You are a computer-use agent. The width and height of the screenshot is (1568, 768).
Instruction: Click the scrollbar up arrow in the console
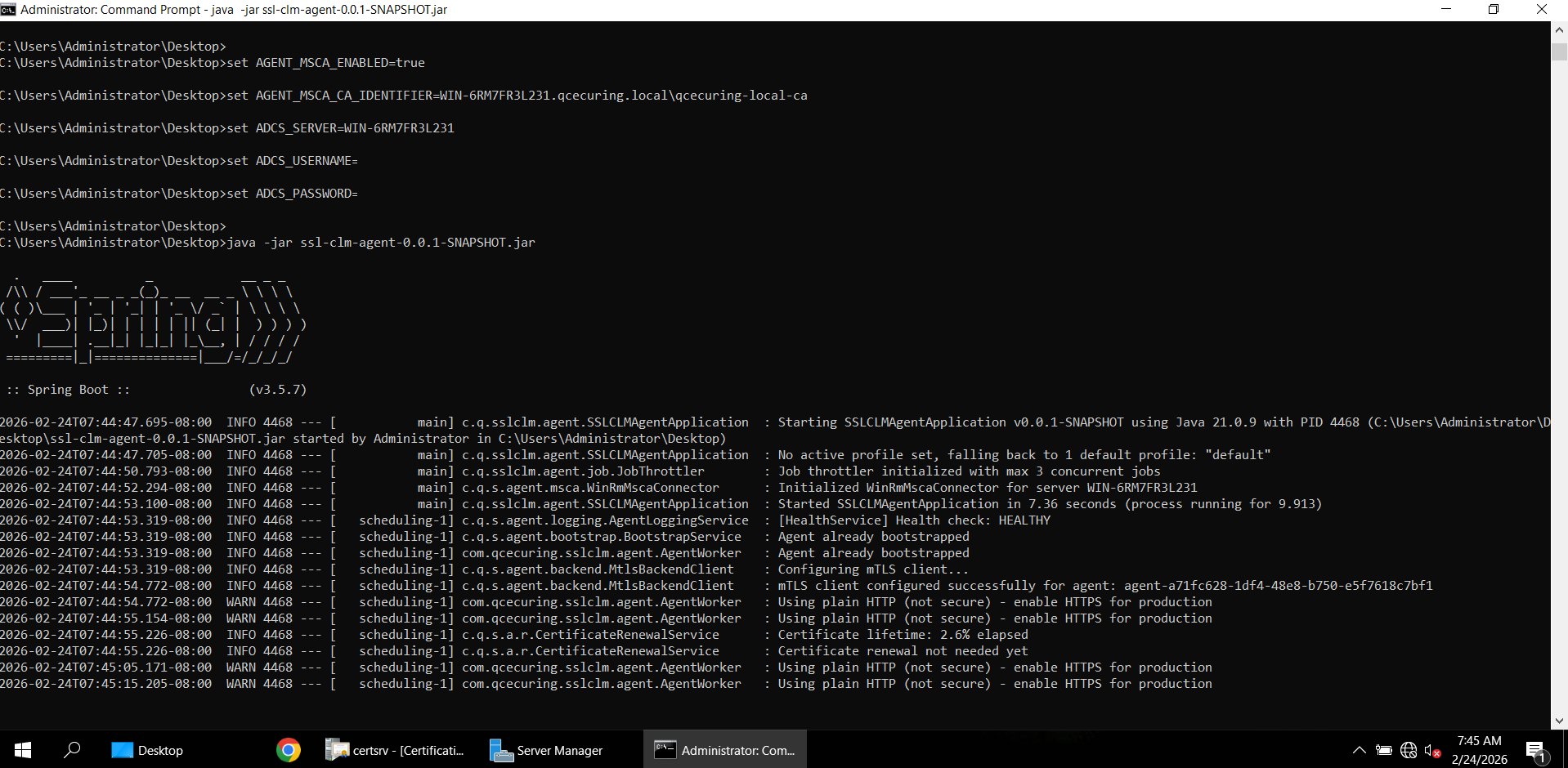pyautogui.click(x=1559, y=29)
